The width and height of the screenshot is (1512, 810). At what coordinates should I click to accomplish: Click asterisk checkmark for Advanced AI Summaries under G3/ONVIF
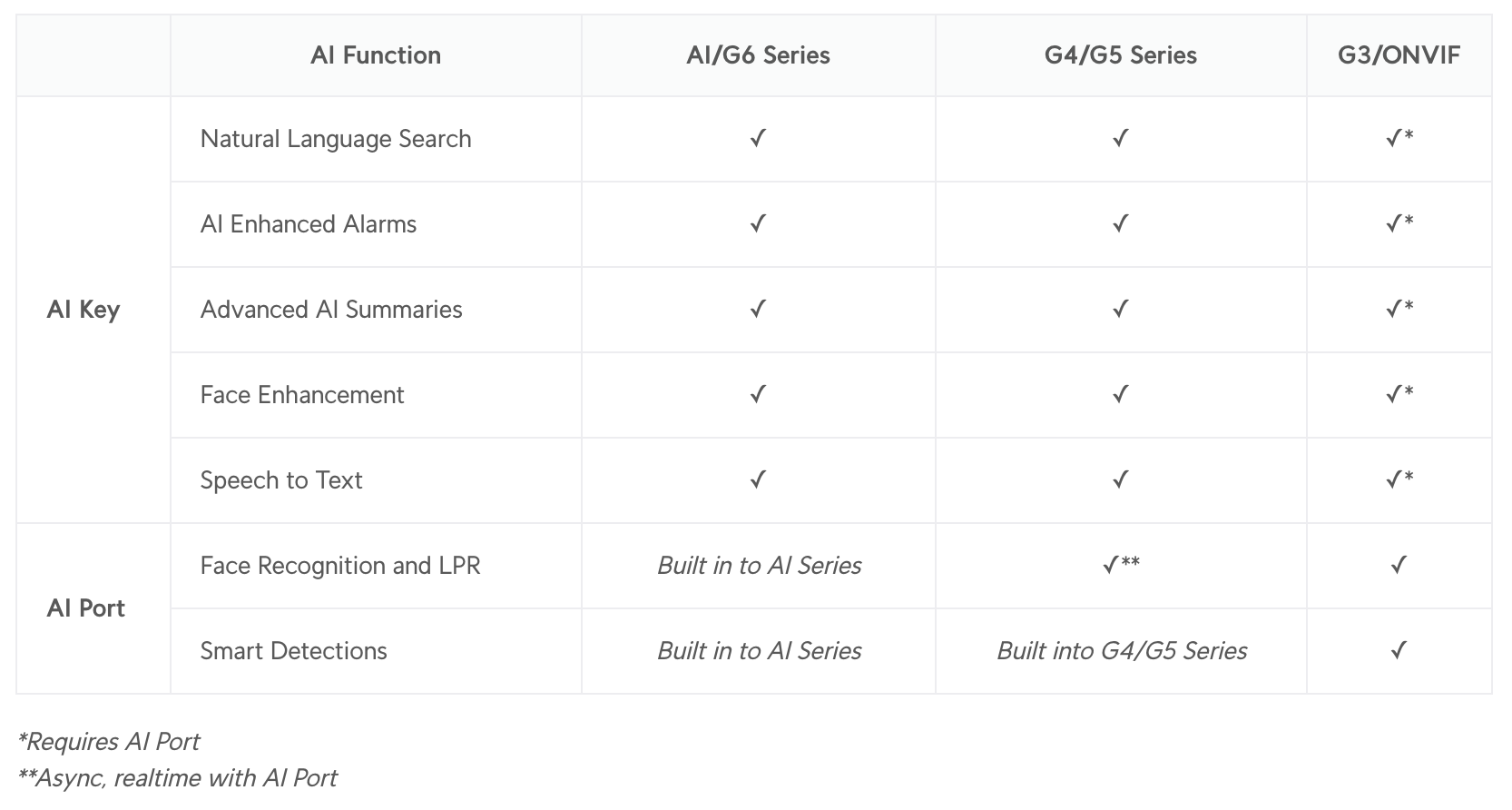click(x=1399, y=309)
